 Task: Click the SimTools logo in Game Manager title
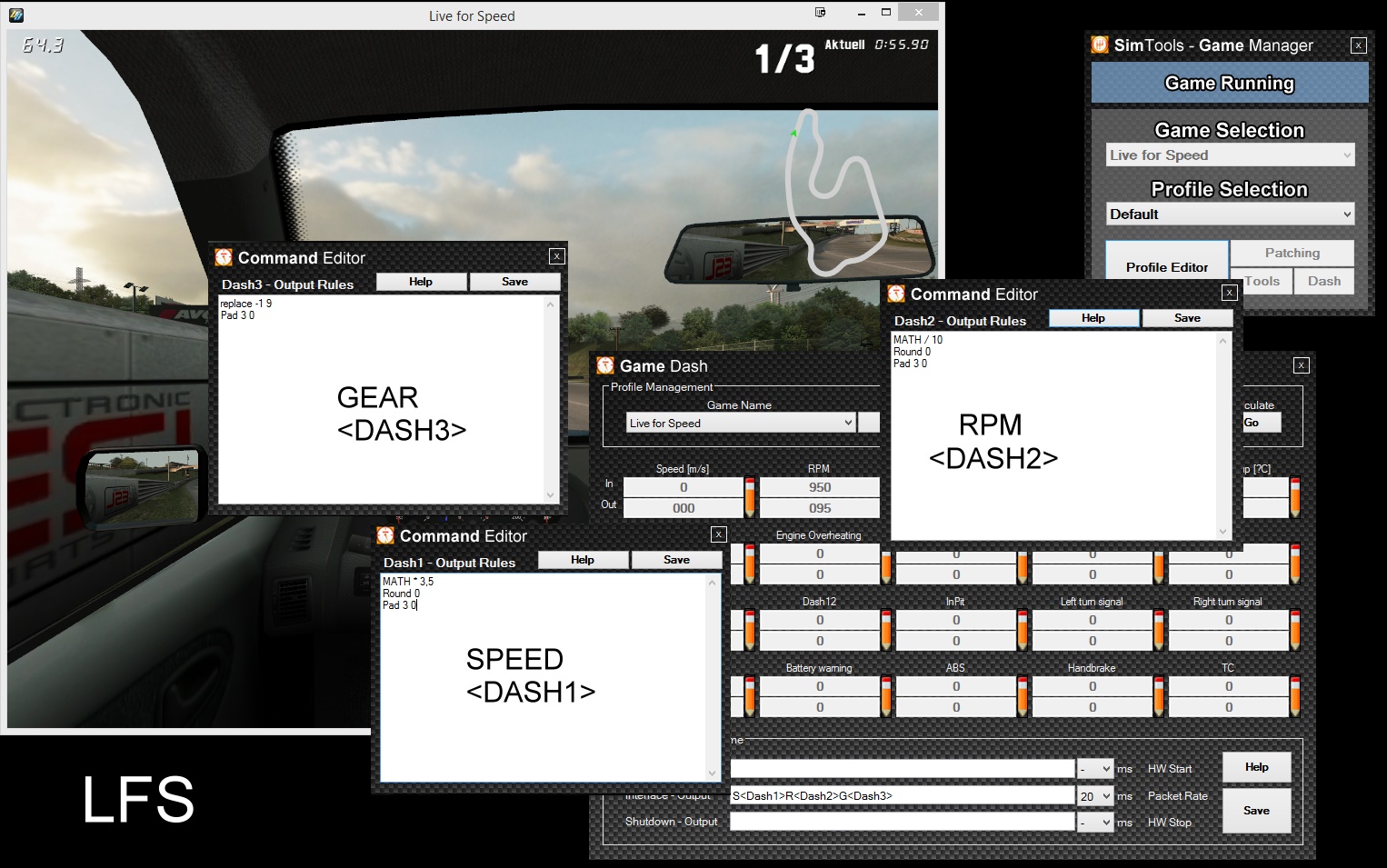click(1100, 45)
